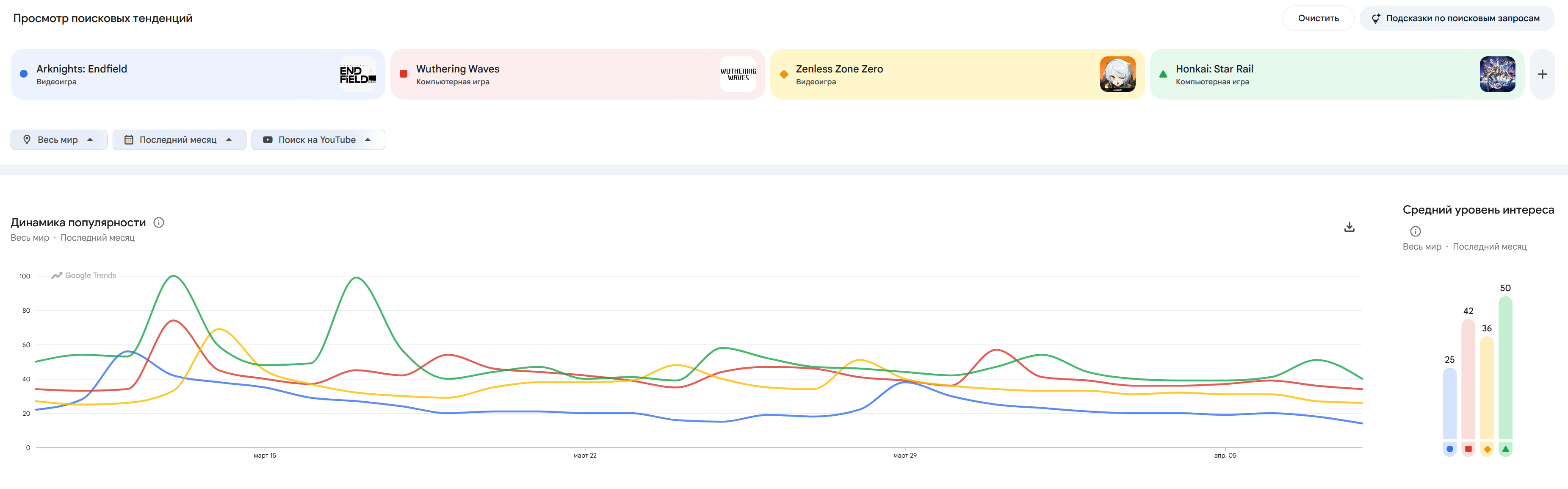Click the YouTube icon in search filter
Viewport: 1568px width, 489px height.
tap(267, 139)
